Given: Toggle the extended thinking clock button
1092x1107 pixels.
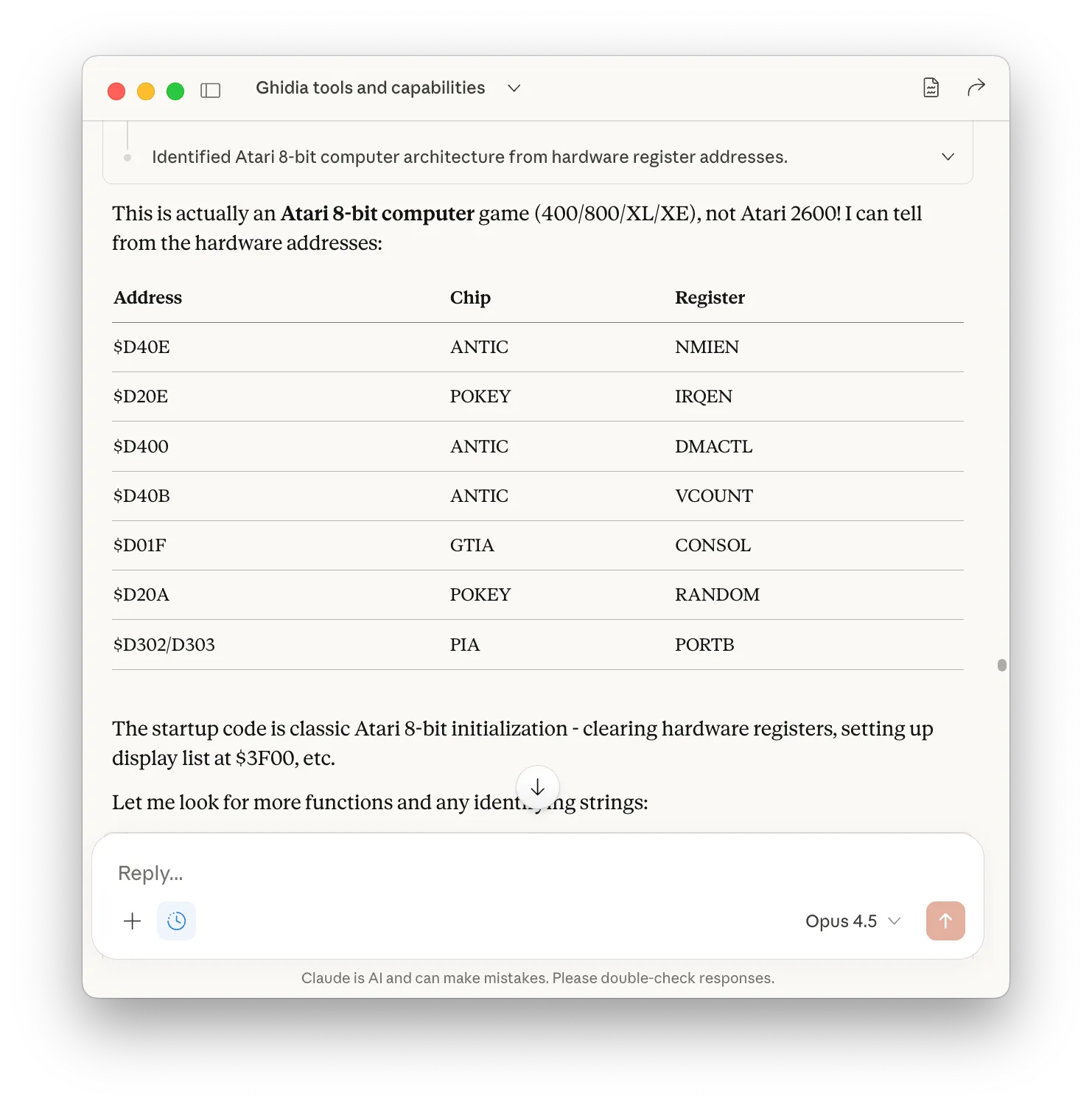Looking at the screenshot, I should pyautogui.click(x=177, y=921).
